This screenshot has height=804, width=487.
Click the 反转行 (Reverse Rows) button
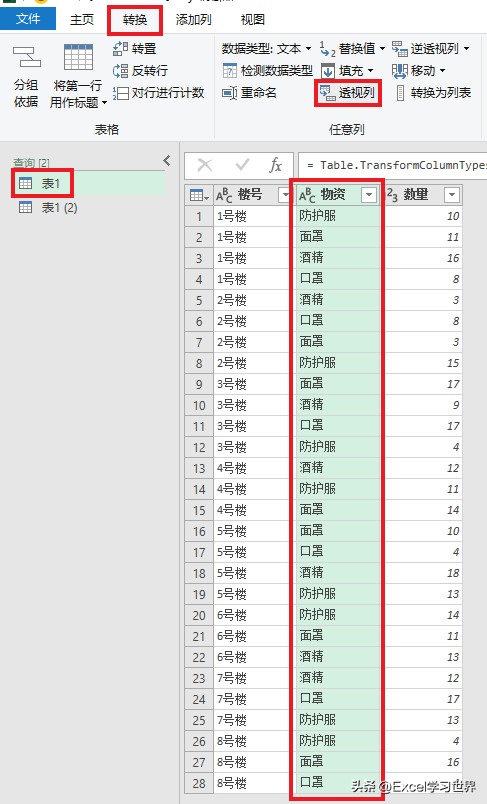click(140, 71)
